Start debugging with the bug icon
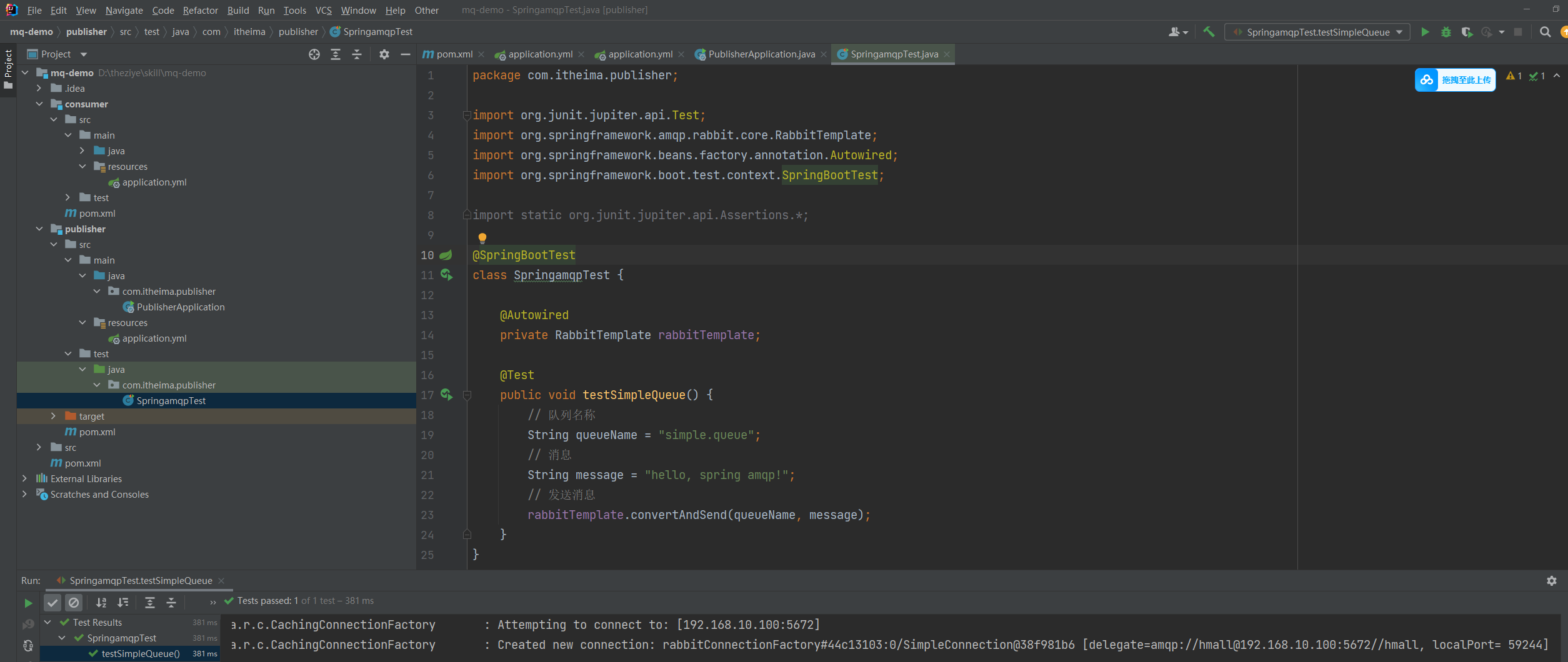Viewport: 1568px width, 662px height. 1446,32
